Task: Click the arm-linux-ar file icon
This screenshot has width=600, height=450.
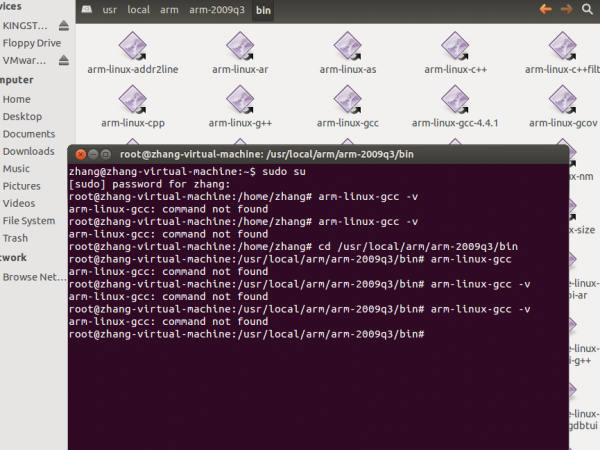Action: 240,46
